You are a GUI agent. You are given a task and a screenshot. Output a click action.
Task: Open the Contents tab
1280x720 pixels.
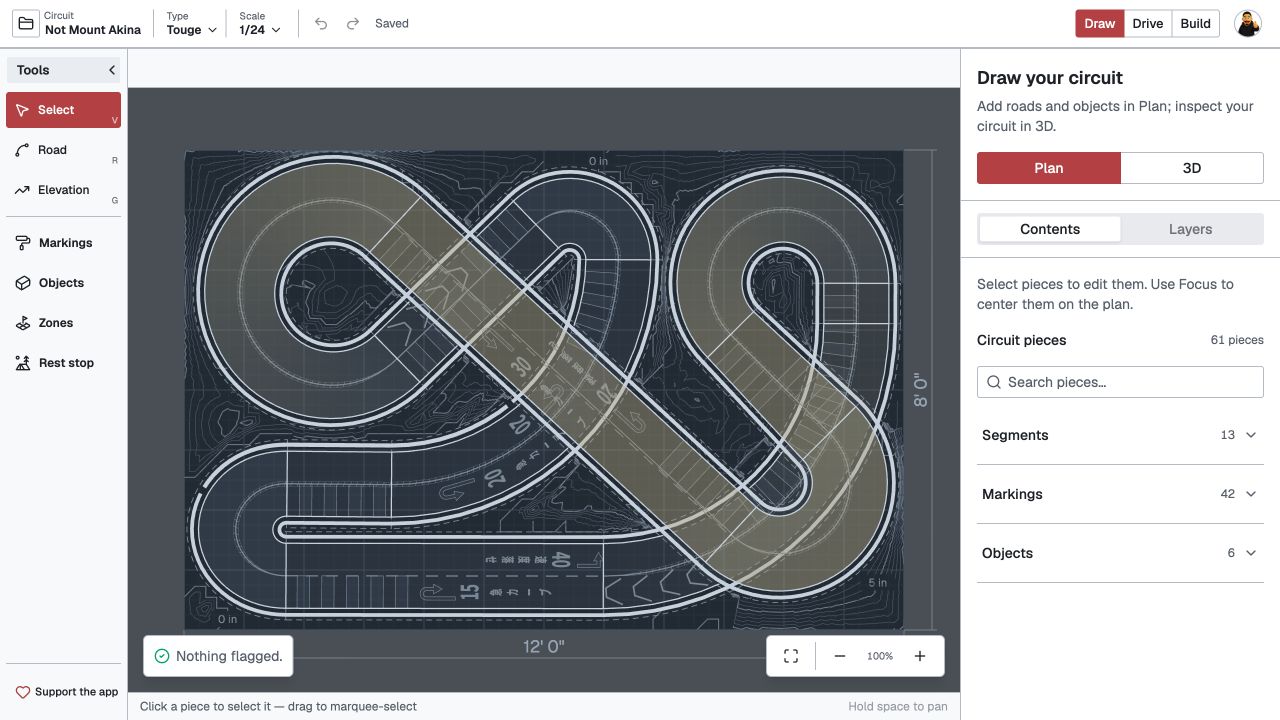coord(1050,229)
